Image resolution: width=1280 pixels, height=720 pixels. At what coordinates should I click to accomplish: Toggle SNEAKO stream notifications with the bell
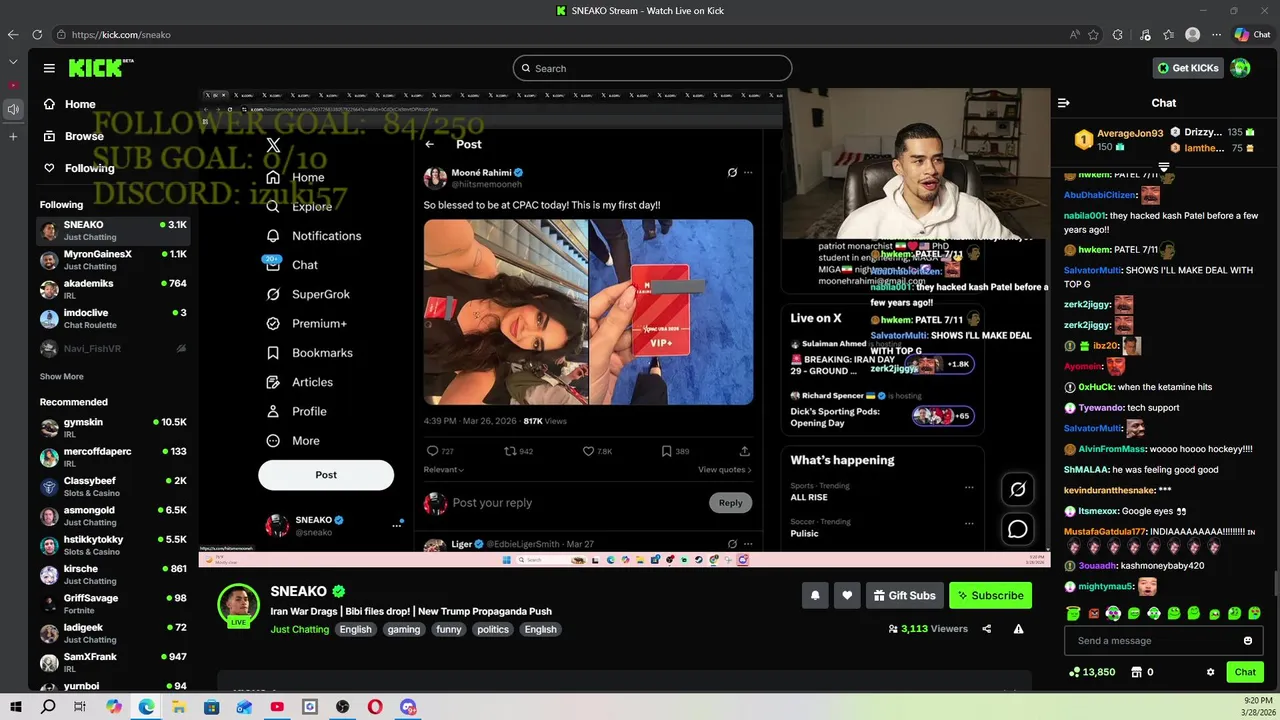click(x=815, y=595)
